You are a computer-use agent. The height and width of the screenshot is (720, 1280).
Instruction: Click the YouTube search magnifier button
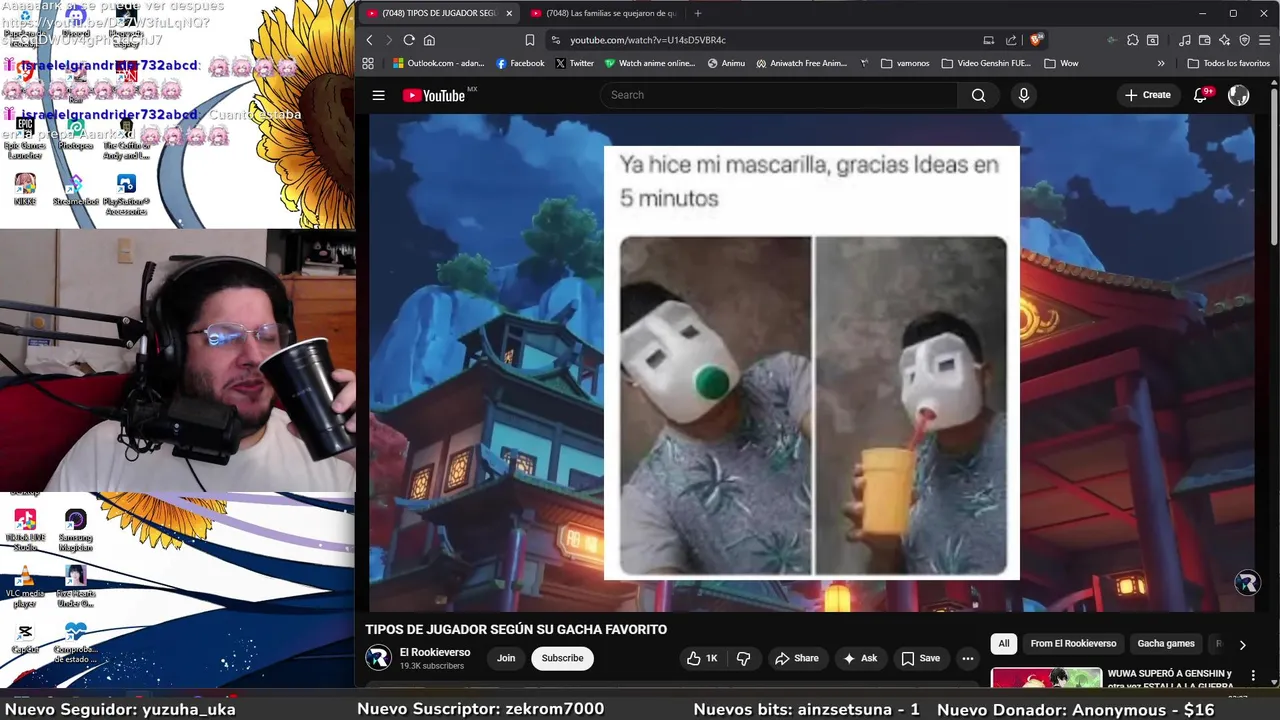point(978,95)
